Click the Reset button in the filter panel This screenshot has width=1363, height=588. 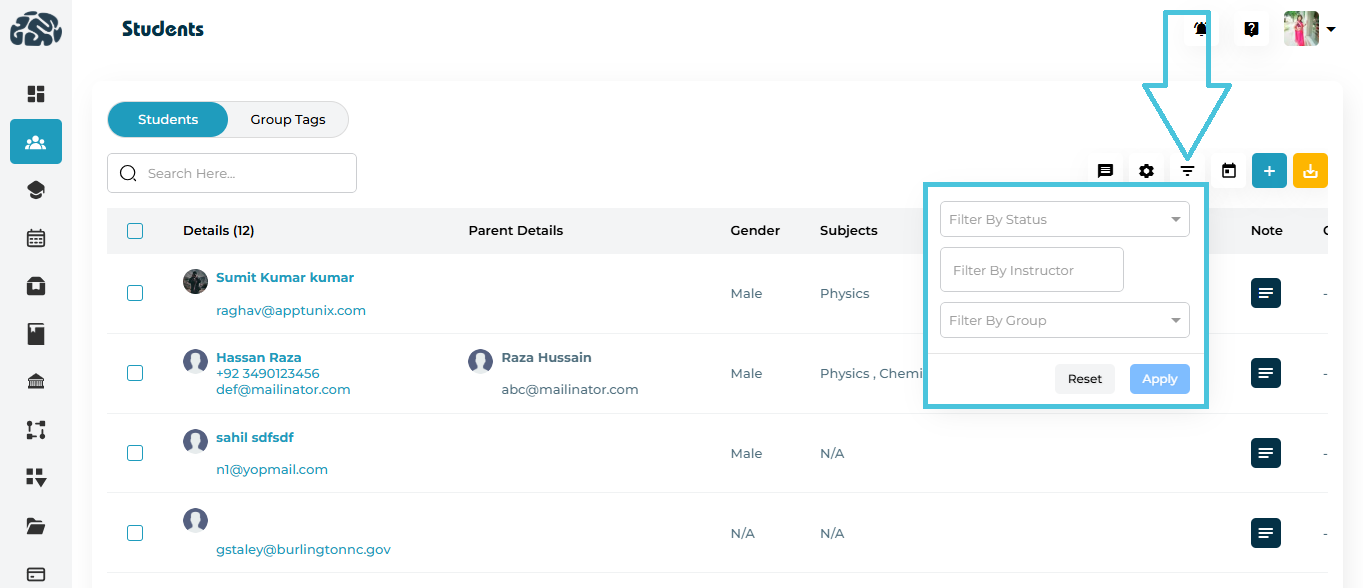(1084, 379)
